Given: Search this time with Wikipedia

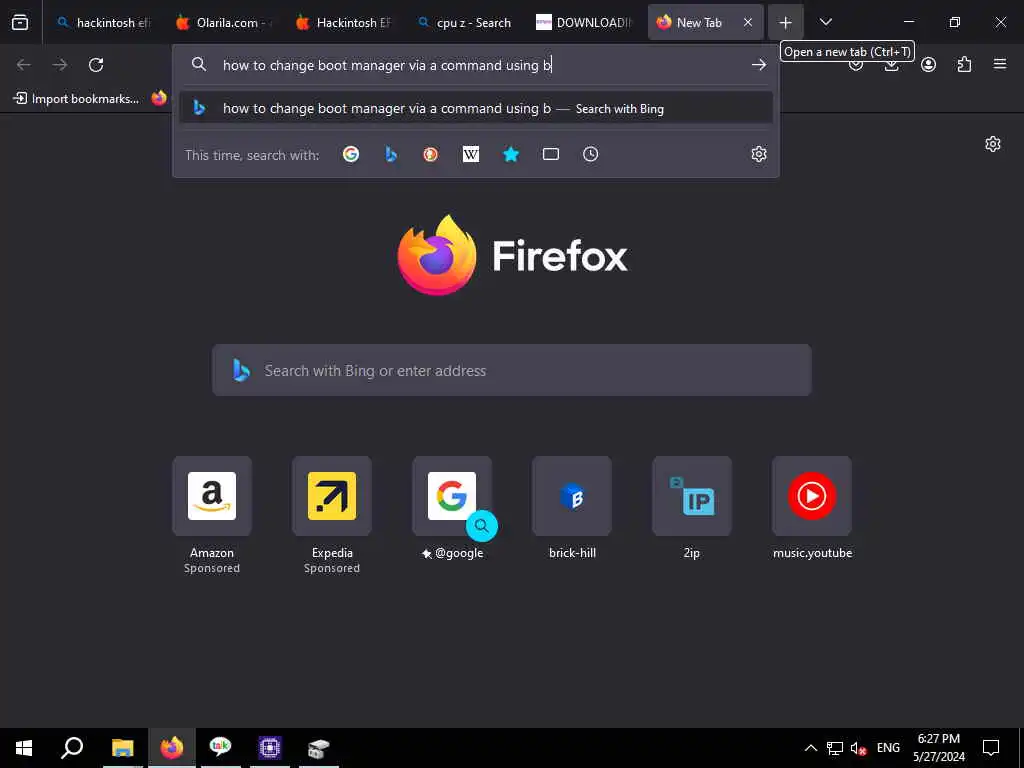Looking at the screenshot, I should click(471, 154).
